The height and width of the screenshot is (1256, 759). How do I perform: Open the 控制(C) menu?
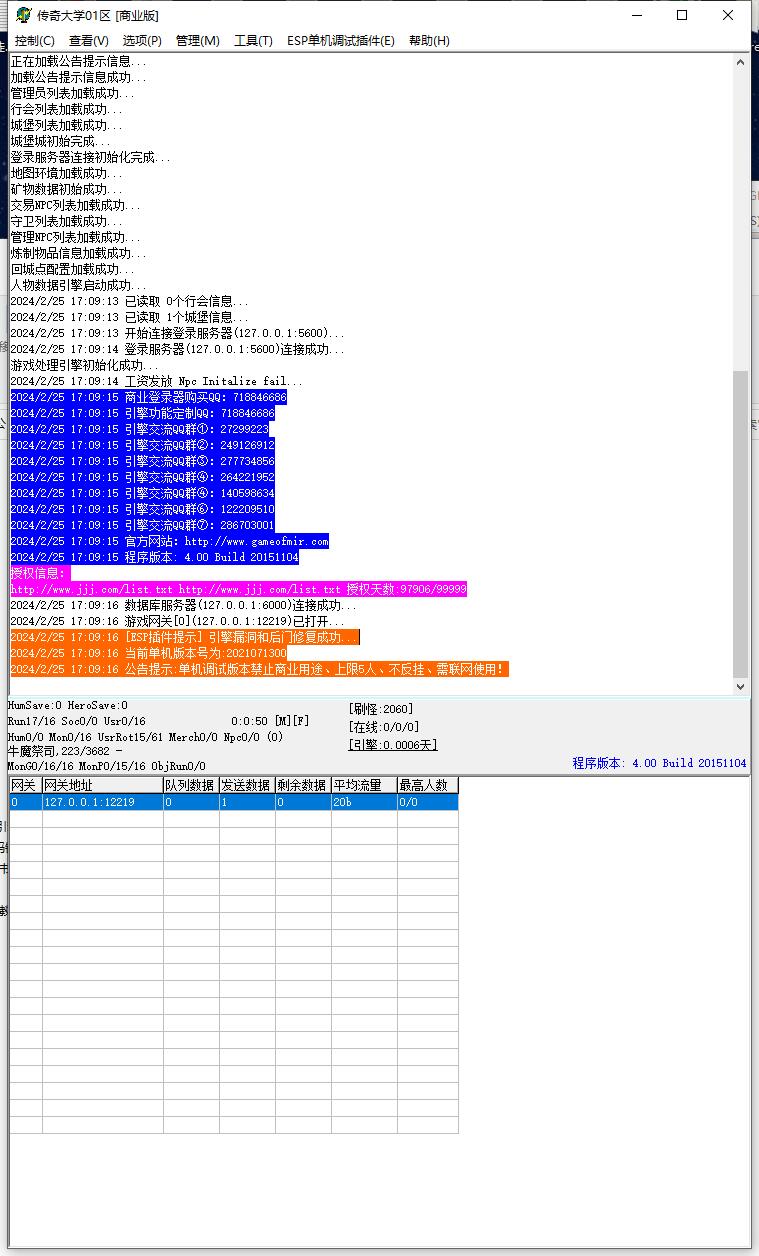(35, 40)
